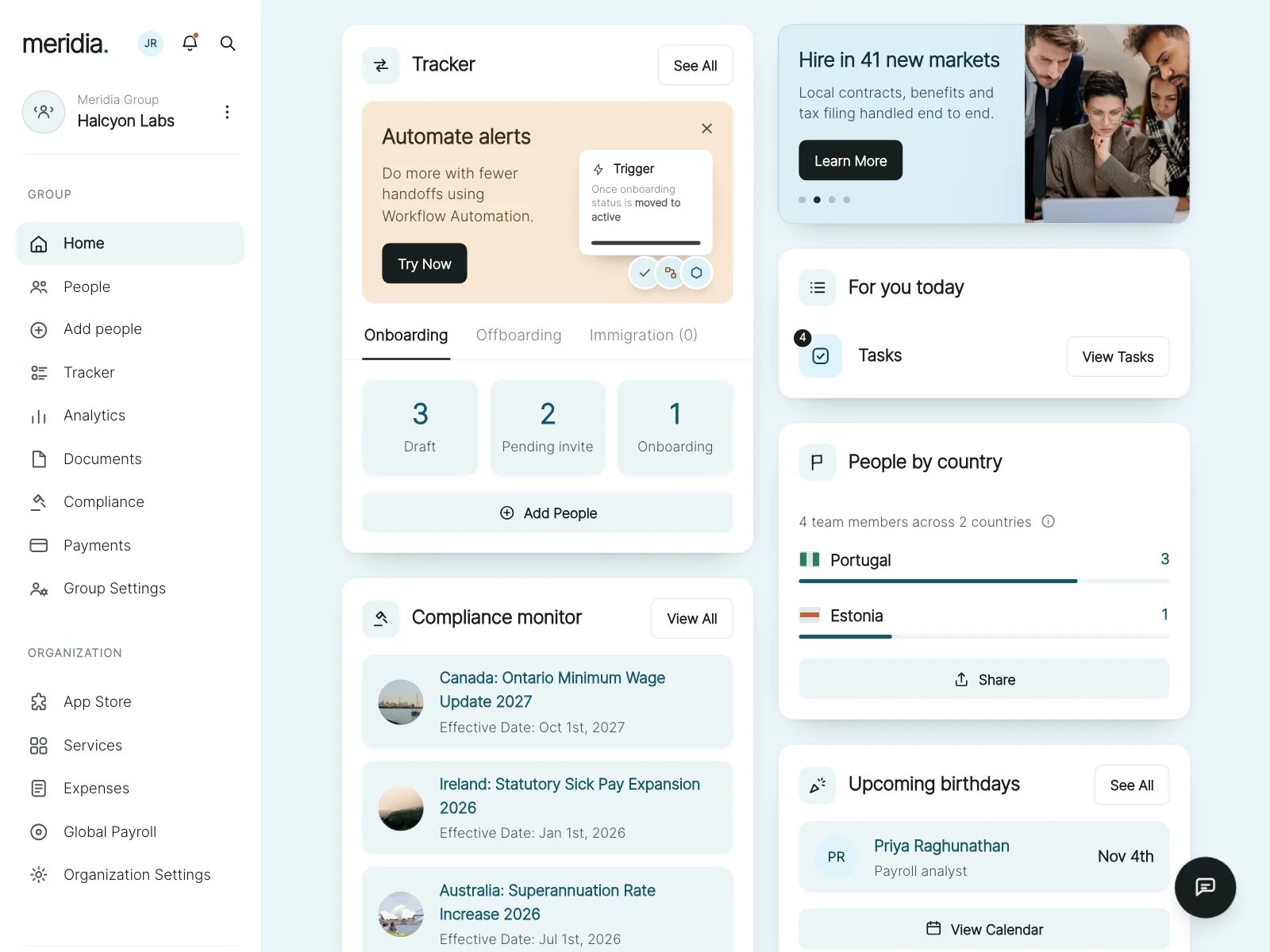The height and width of the screenshot is (952, 1270).
Task: Open Tracker page in sidebar
Action: [x=130, y=373]
